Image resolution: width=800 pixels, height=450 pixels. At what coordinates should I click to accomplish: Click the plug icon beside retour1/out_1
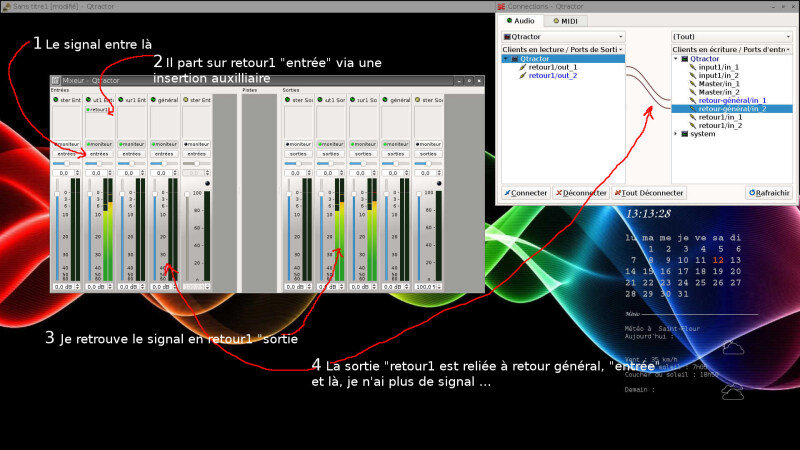[x=522, y=67]
